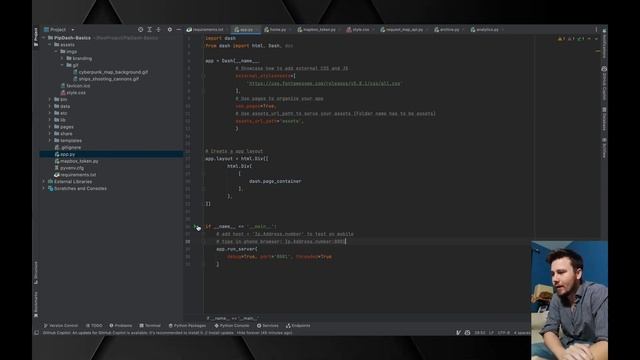Viewport: 640px width, 360px height.
Task: Click the __name__ breadcrumb below editor
Action: [232, 318]
